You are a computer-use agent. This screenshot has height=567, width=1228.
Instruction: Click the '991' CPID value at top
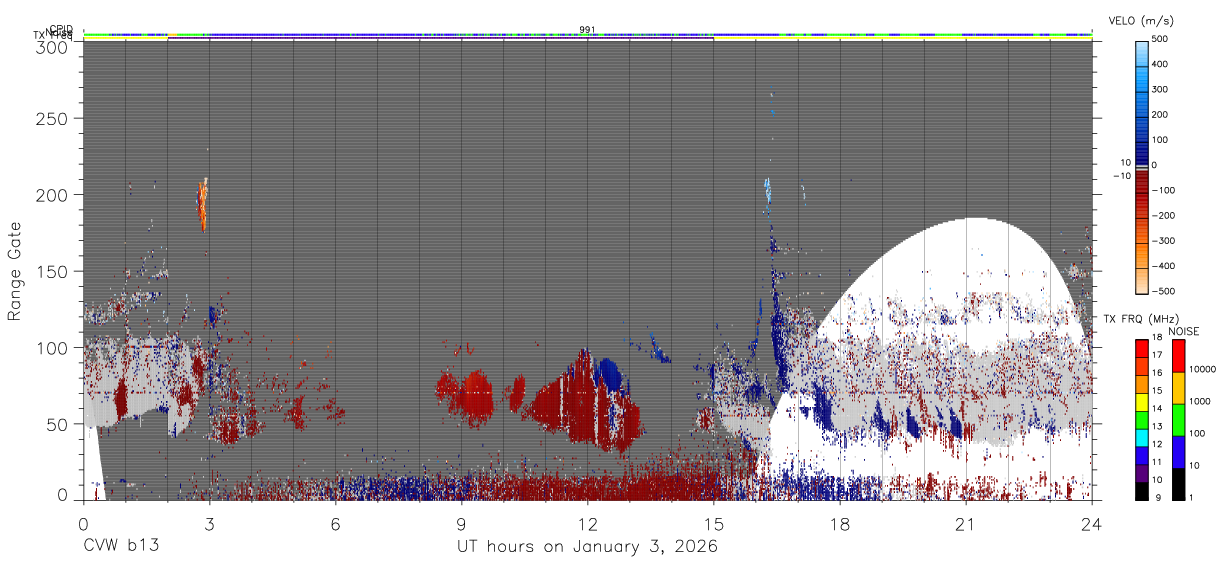[587, 30]
